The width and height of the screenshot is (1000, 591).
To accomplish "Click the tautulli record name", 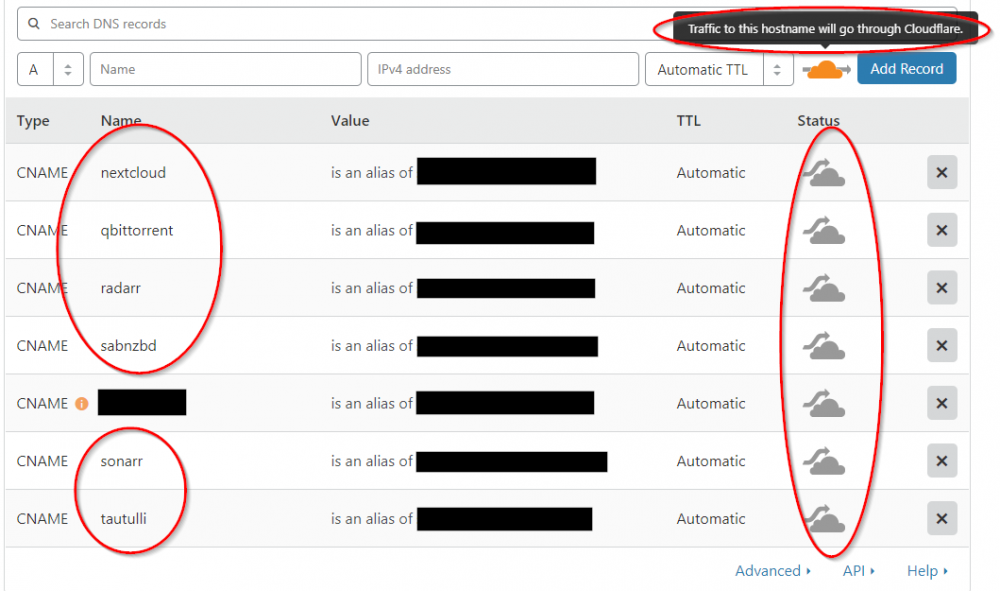I will [123, 519].
